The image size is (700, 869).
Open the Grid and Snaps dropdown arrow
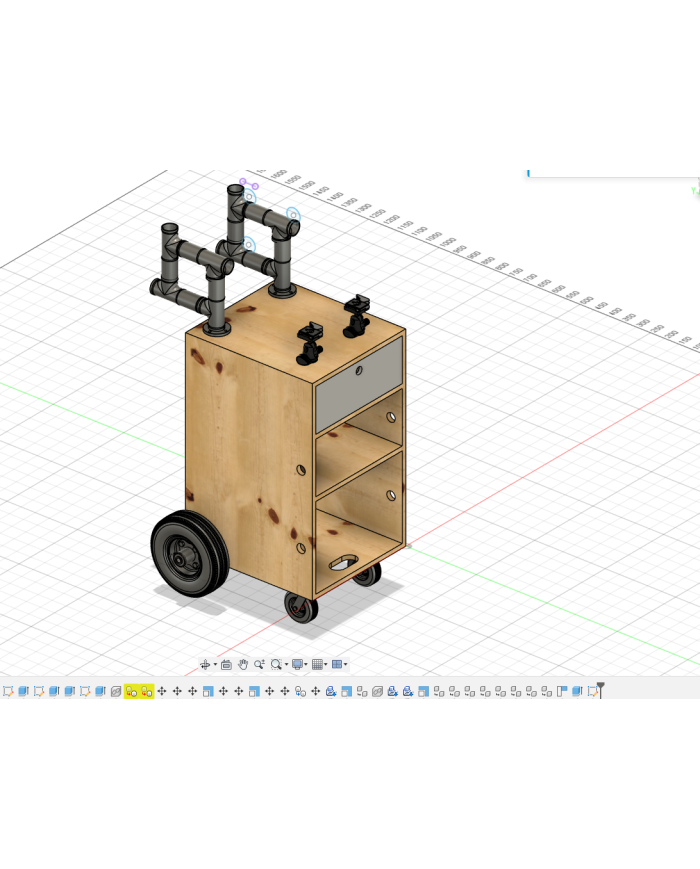pyautogui.click(x=326, y=665)
